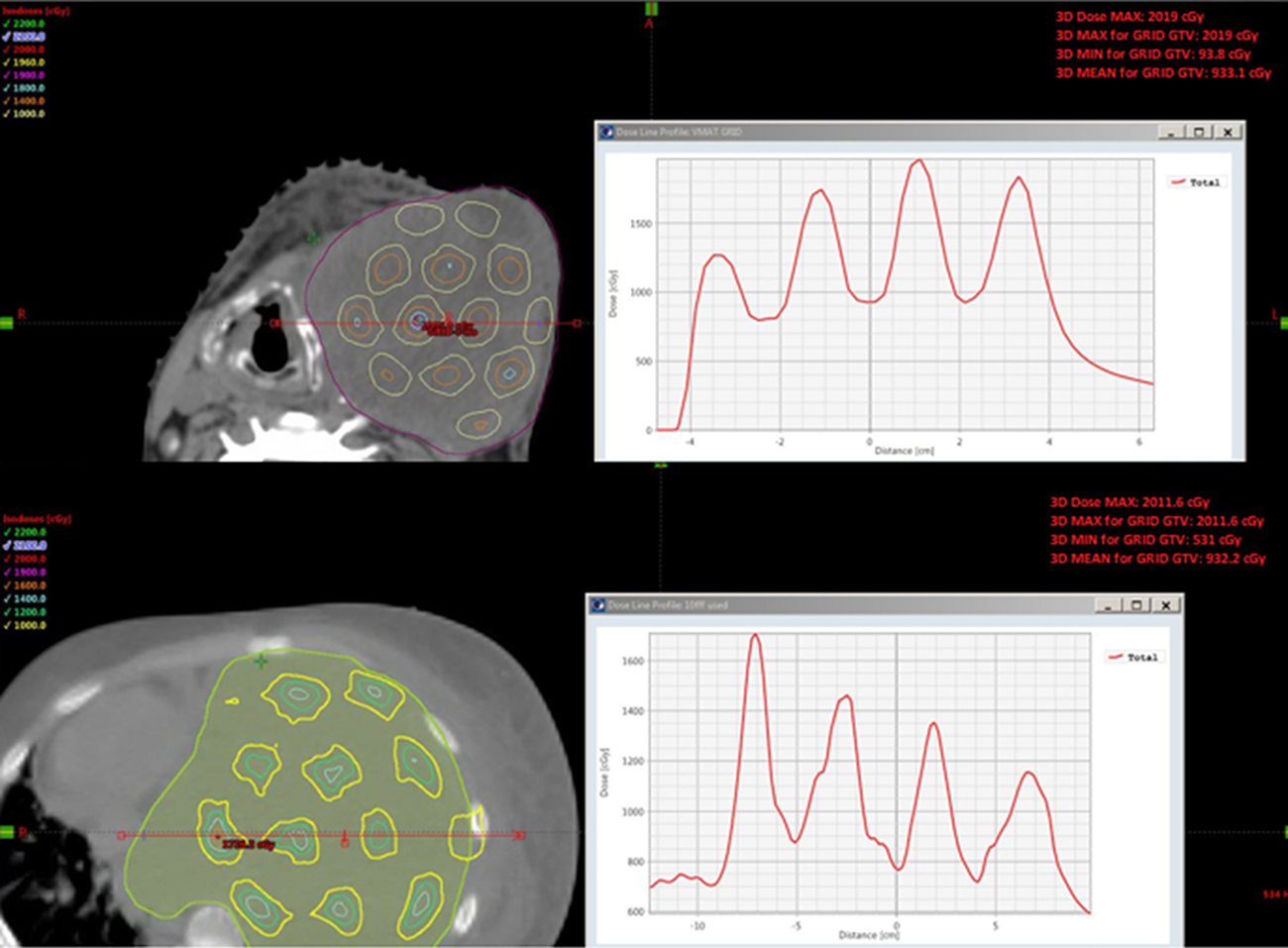Minimize the 10fff dose profile window
The image size is (1288, 948).
[1108, 604]
